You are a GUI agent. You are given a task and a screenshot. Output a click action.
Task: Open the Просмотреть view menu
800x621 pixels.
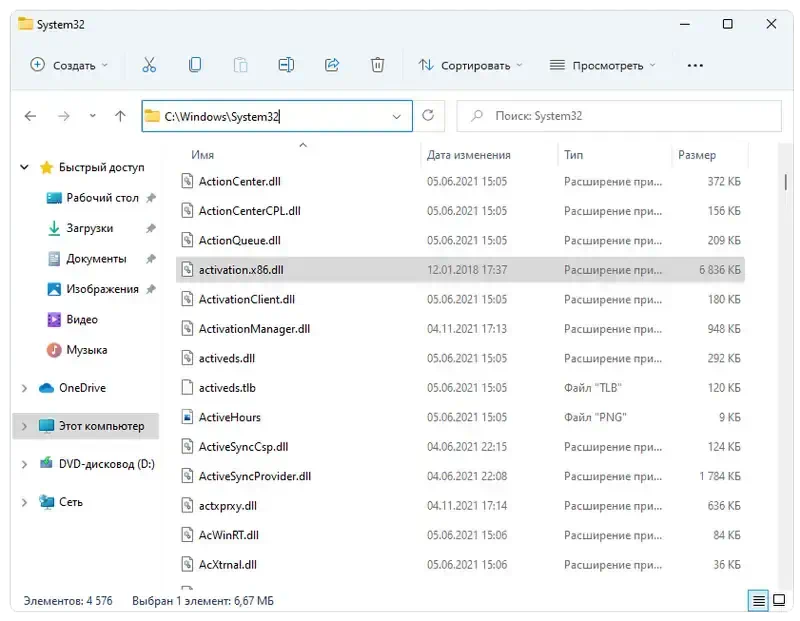603,65
